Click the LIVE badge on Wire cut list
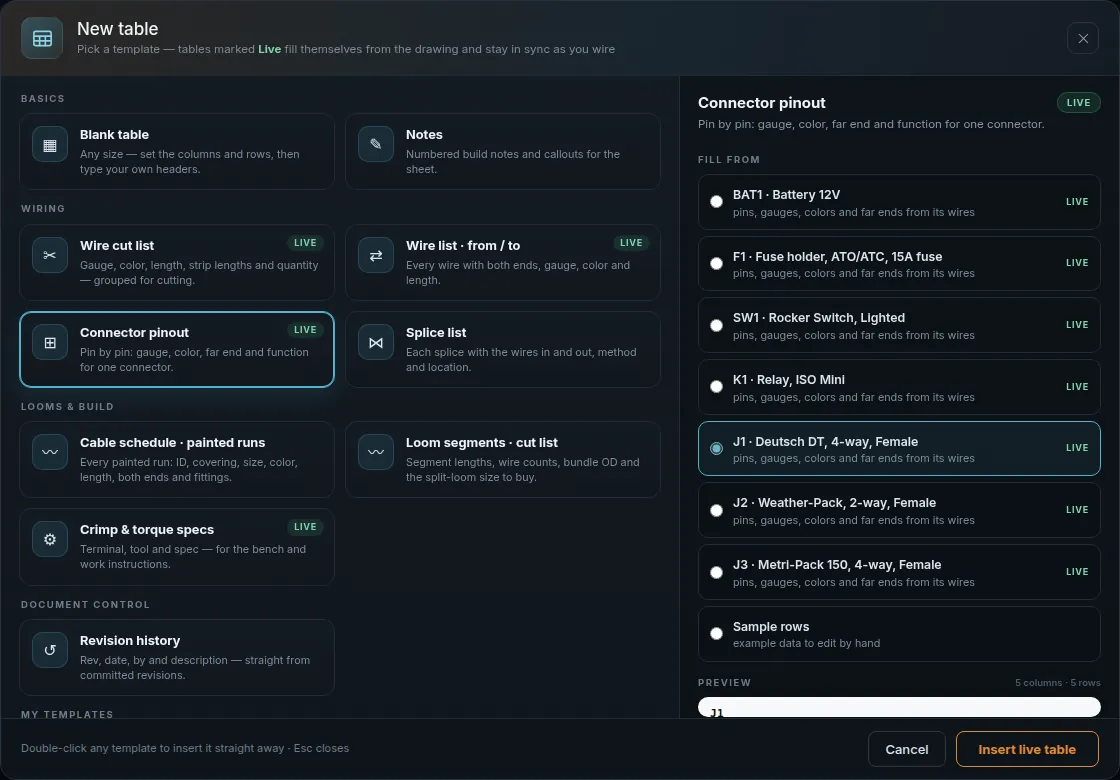 (x=305, y=243)
